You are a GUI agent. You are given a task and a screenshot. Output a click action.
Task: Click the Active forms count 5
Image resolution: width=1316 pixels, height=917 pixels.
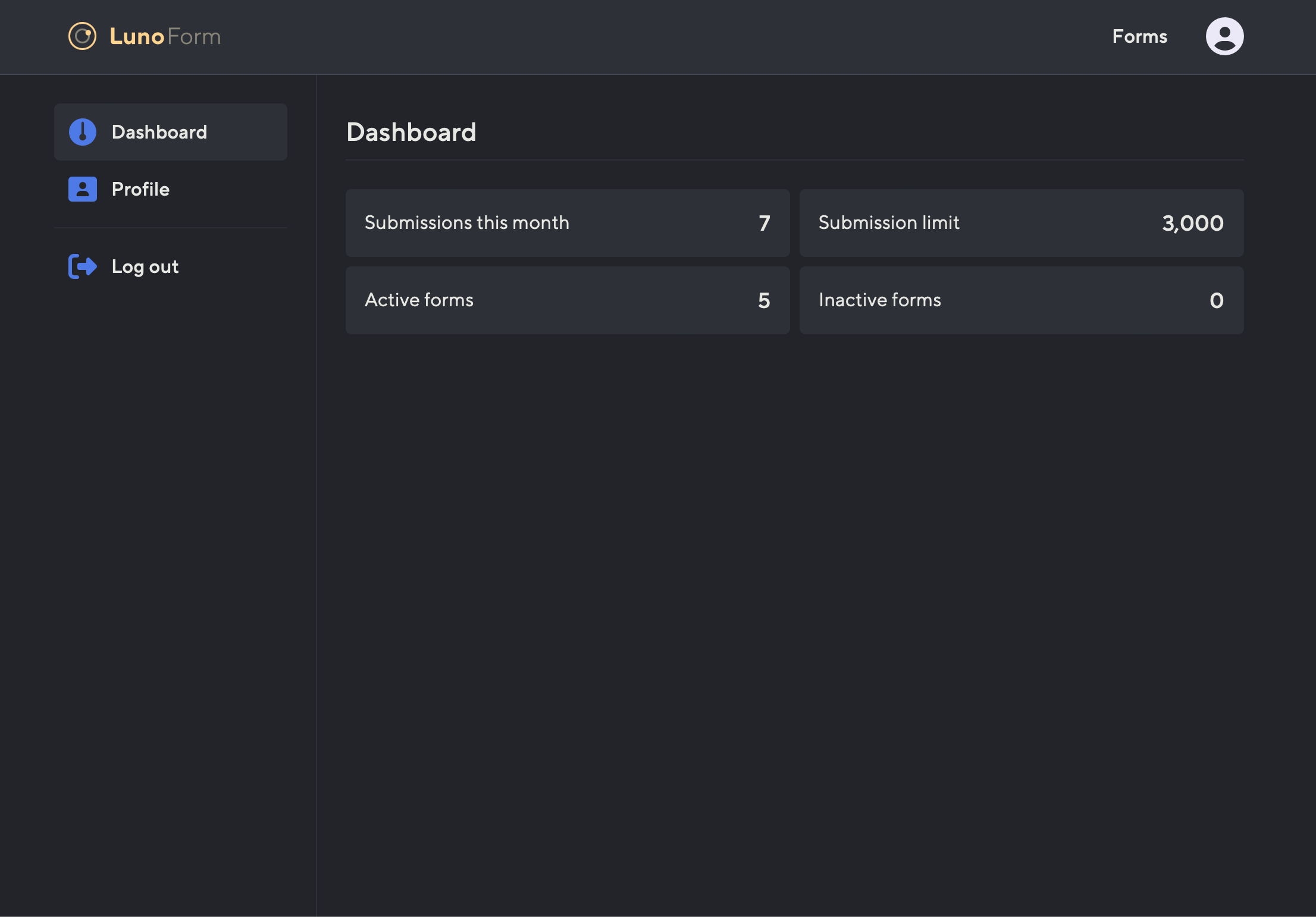pos(764,300)
